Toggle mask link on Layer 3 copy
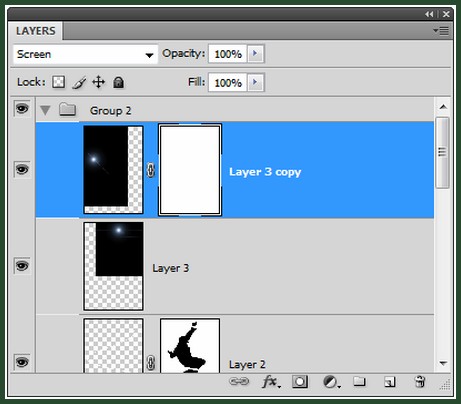This screenshot has width=461, height=404. pyautogui.click(x=151, y=170)
